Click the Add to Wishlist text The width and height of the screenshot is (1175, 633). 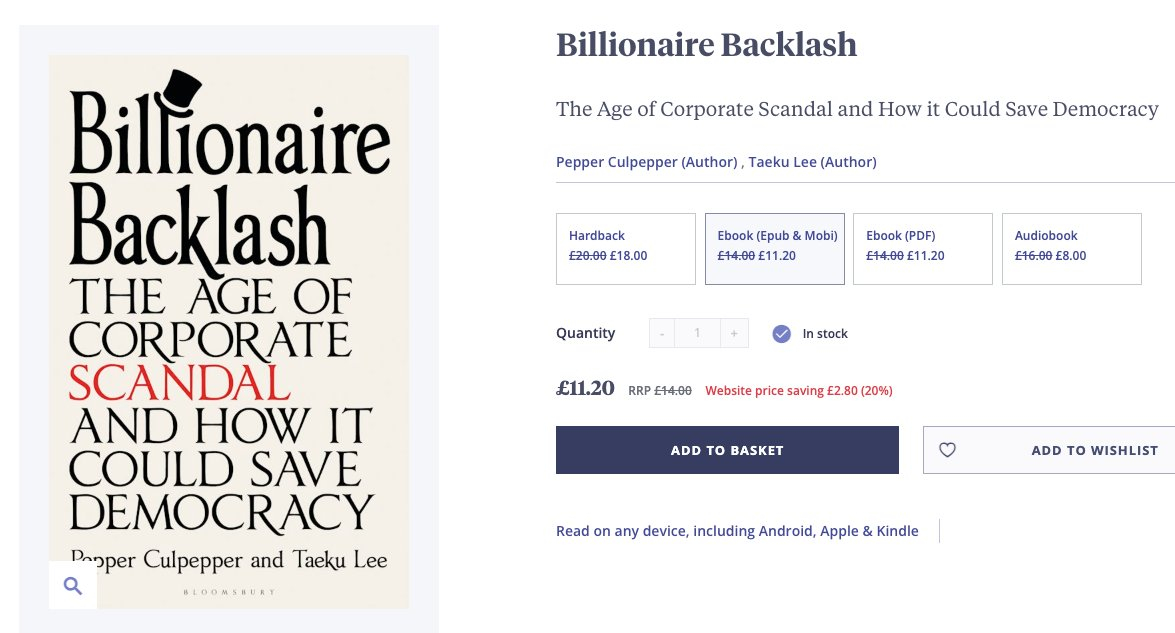tap(1094, 450)
